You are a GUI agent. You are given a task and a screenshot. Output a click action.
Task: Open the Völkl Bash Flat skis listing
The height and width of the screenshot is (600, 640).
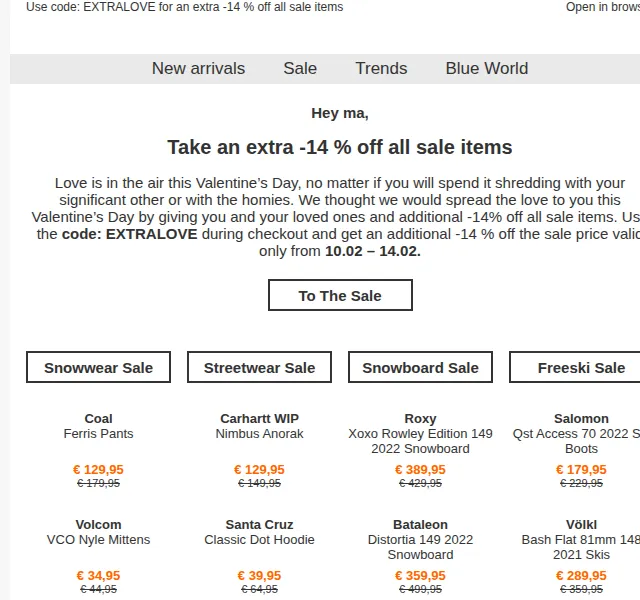click(x=581, y=540)
